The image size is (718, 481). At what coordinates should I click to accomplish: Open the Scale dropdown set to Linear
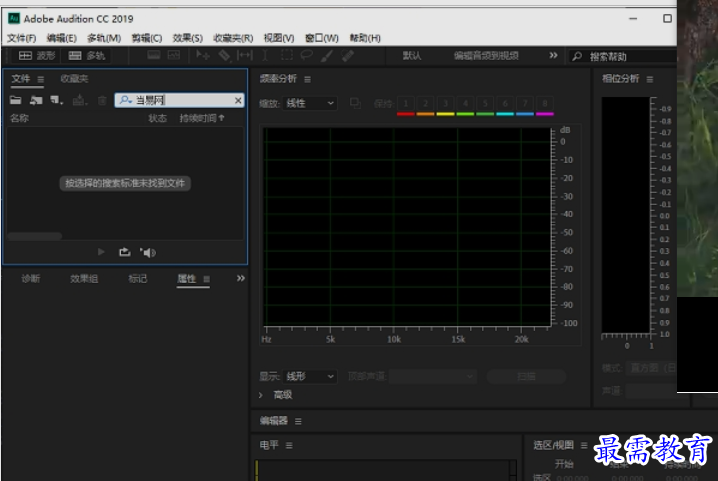tap(311, 103)
